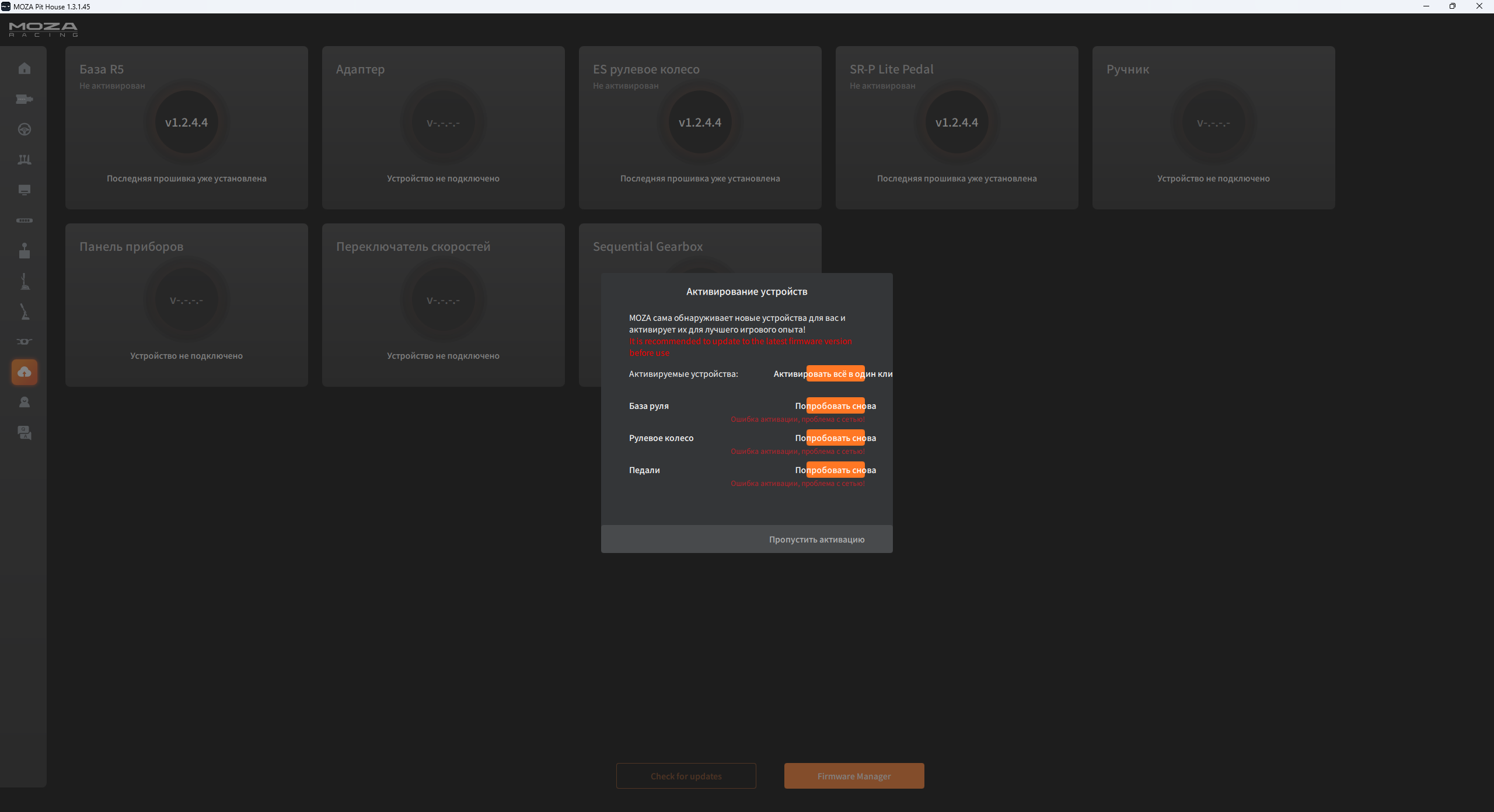Open the dashboard display icon
This screenshot has width=1494, height=812.
click(25, 190)
